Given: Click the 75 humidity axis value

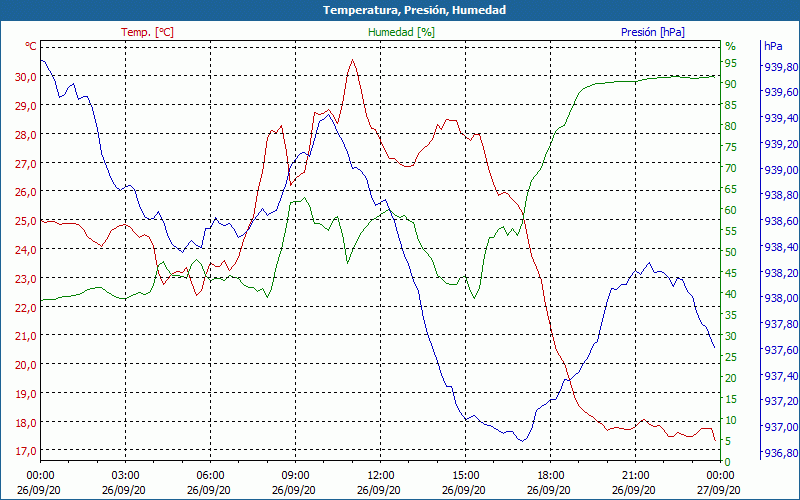Looking at the screenshot, I should 731,147.
